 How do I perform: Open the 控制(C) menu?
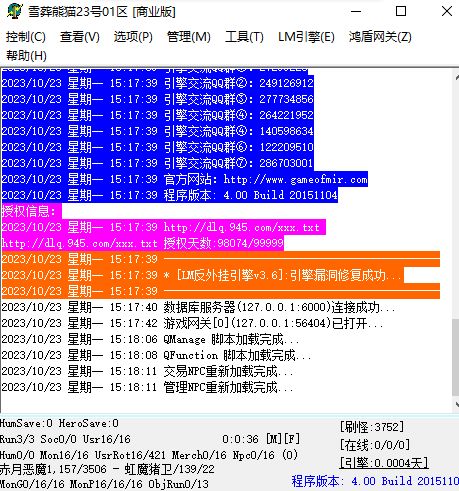click(x=26, y=37)
